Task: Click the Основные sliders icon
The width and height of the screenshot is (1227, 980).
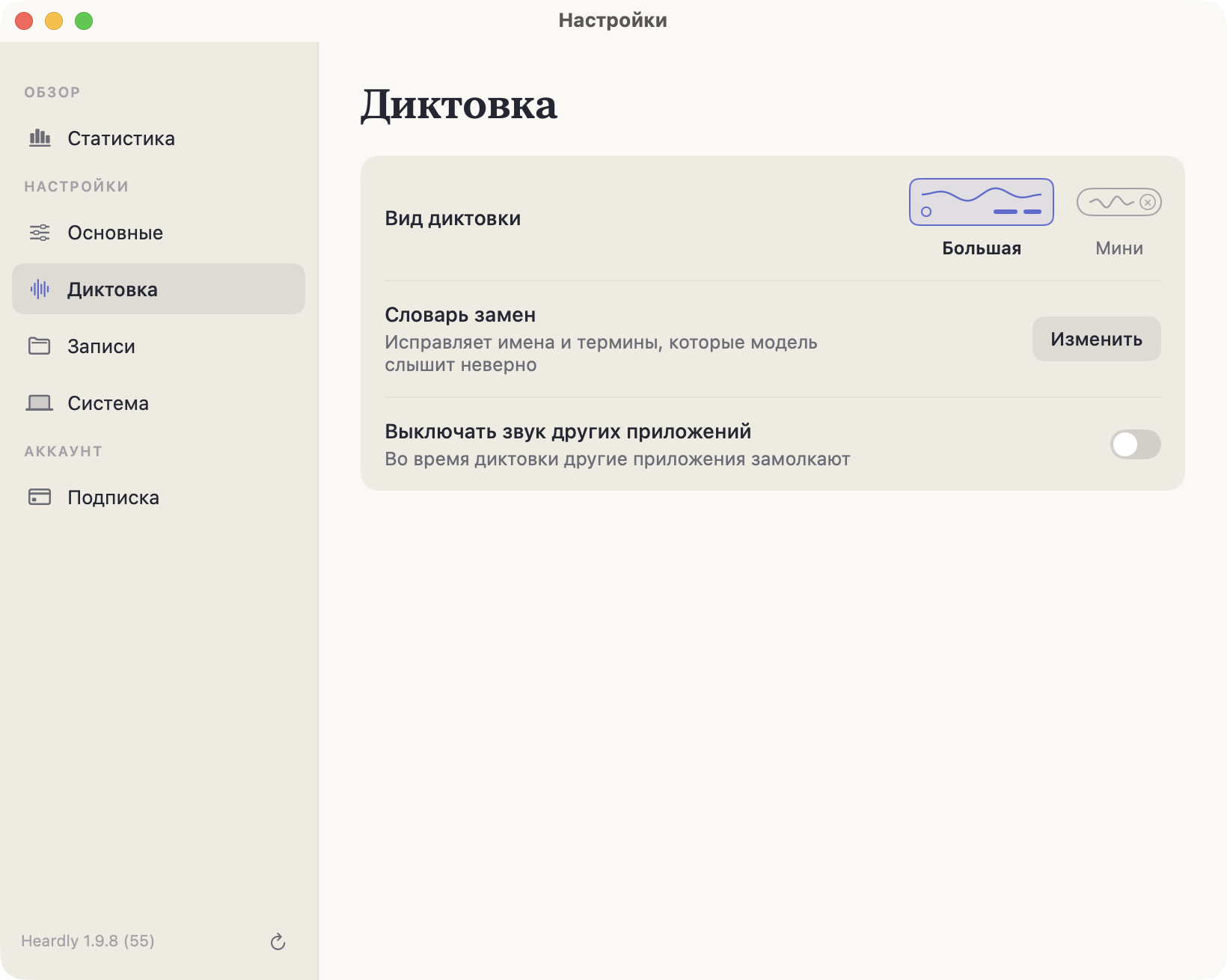Action: coord(40,233)
